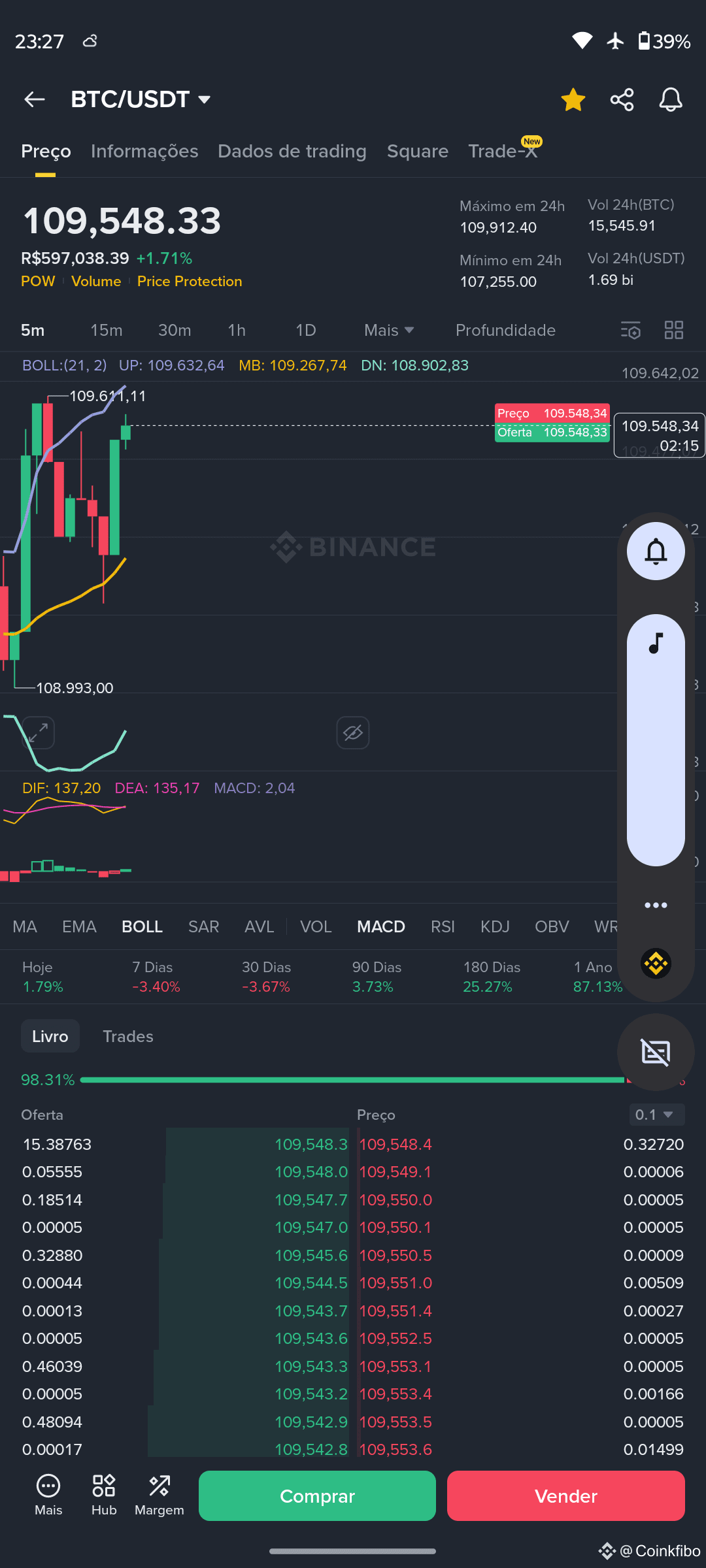The height and width of the screenshot is (1568, 706).
Task: Tap the music note icon
Action: tap(656, 644)
